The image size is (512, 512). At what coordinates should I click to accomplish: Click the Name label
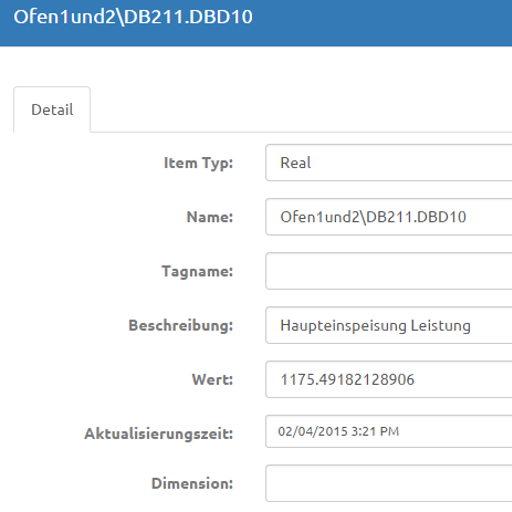click(210, 217)
